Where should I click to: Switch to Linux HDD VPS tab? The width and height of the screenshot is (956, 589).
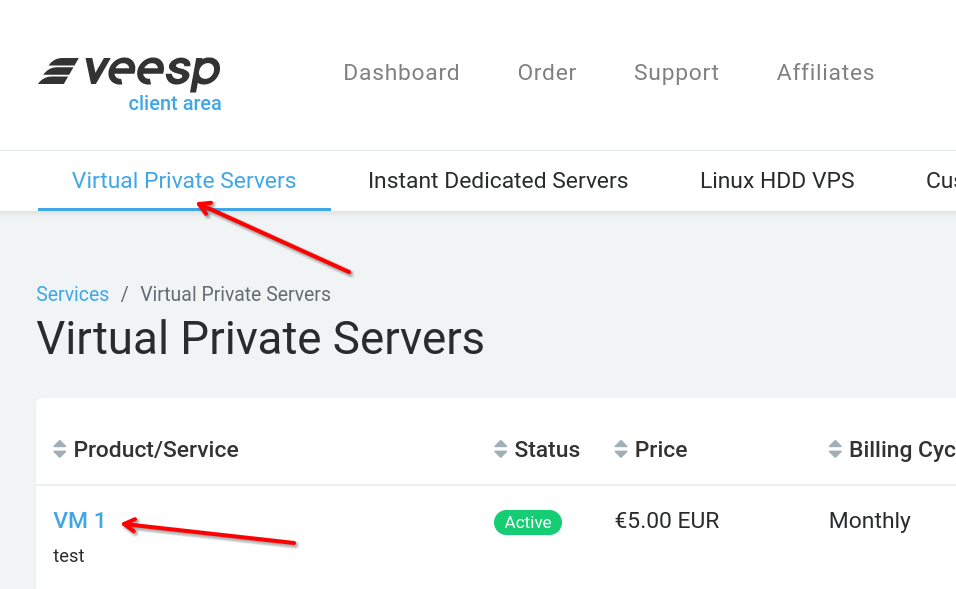point(777,181)
